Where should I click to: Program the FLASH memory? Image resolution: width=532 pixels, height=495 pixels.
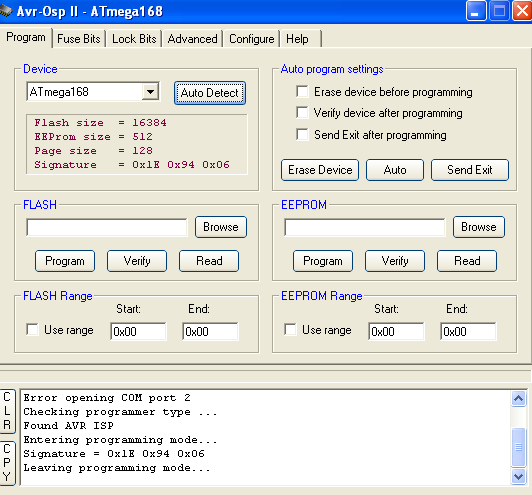65,261
